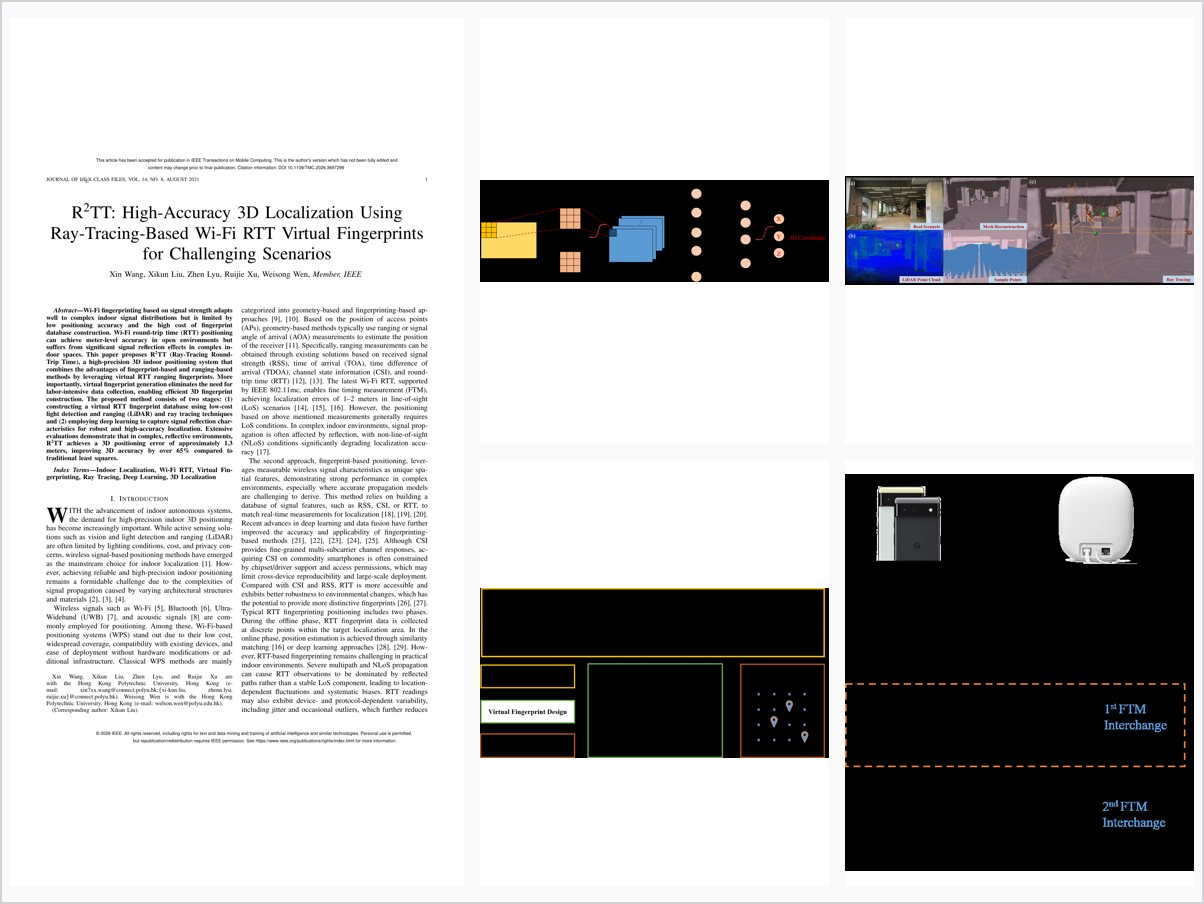Click the "1st FTM Interchange" label
Viewport: 1204px width, 904px height.
1135,716
